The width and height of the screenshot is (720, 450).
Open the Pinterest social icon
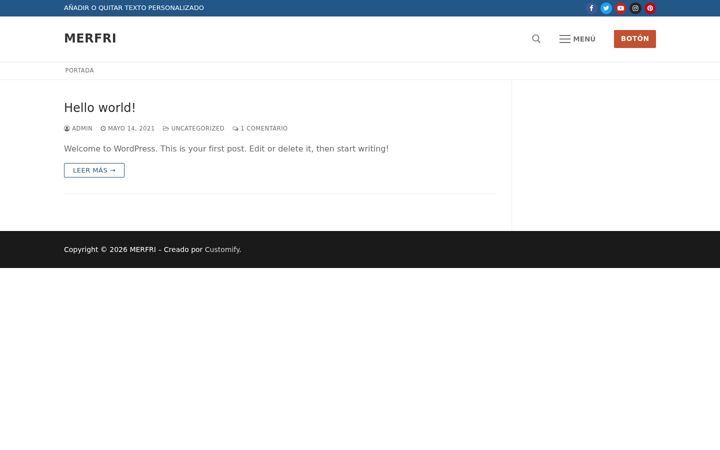pos(650,8)
